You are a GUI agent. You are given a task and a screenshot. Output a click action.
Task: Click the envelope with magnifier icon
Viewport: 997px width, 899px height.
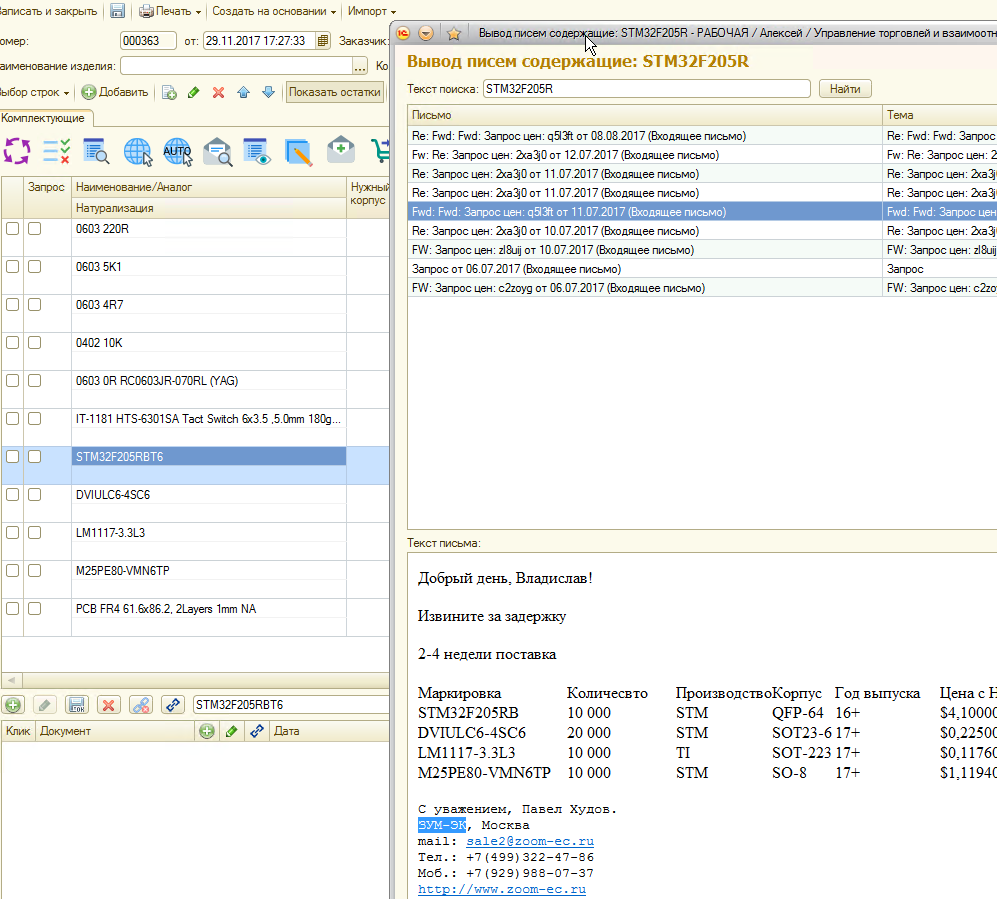[218, 151]
